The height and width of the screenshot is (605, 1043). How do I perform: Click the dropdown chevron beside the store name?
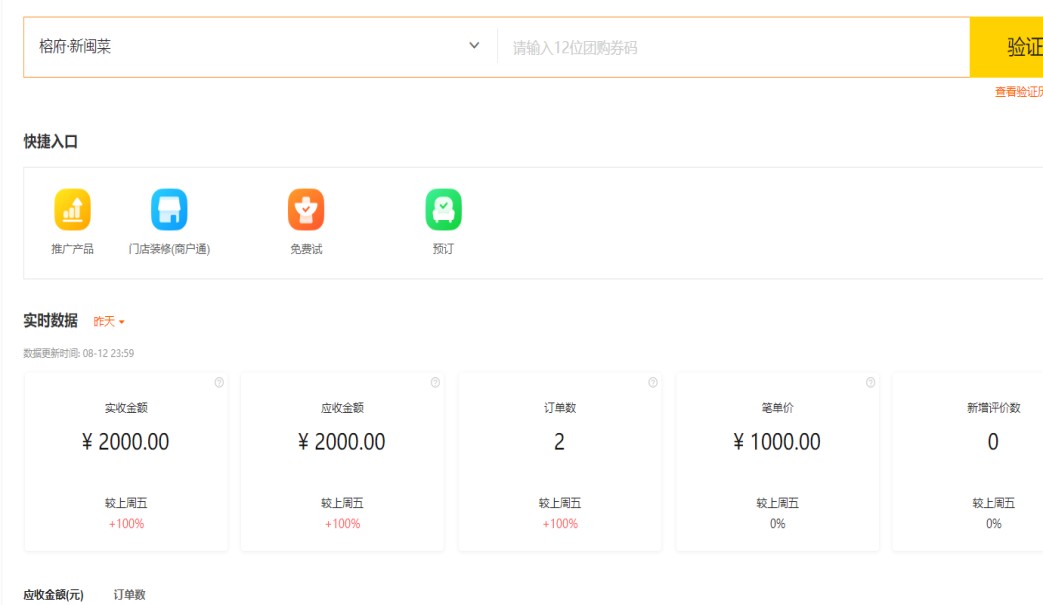[474, 46]
